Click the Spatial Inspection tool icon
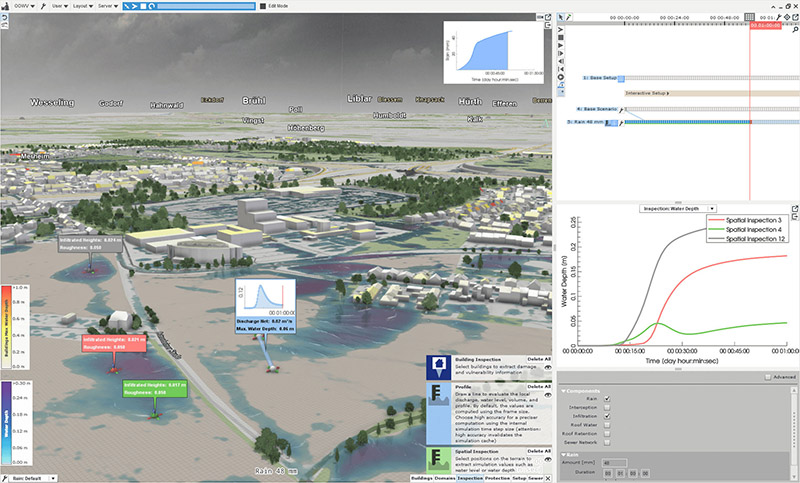Image resolution: width=800 pixels, height=483 pixels. pyautogui.click(x=439, y=460)
